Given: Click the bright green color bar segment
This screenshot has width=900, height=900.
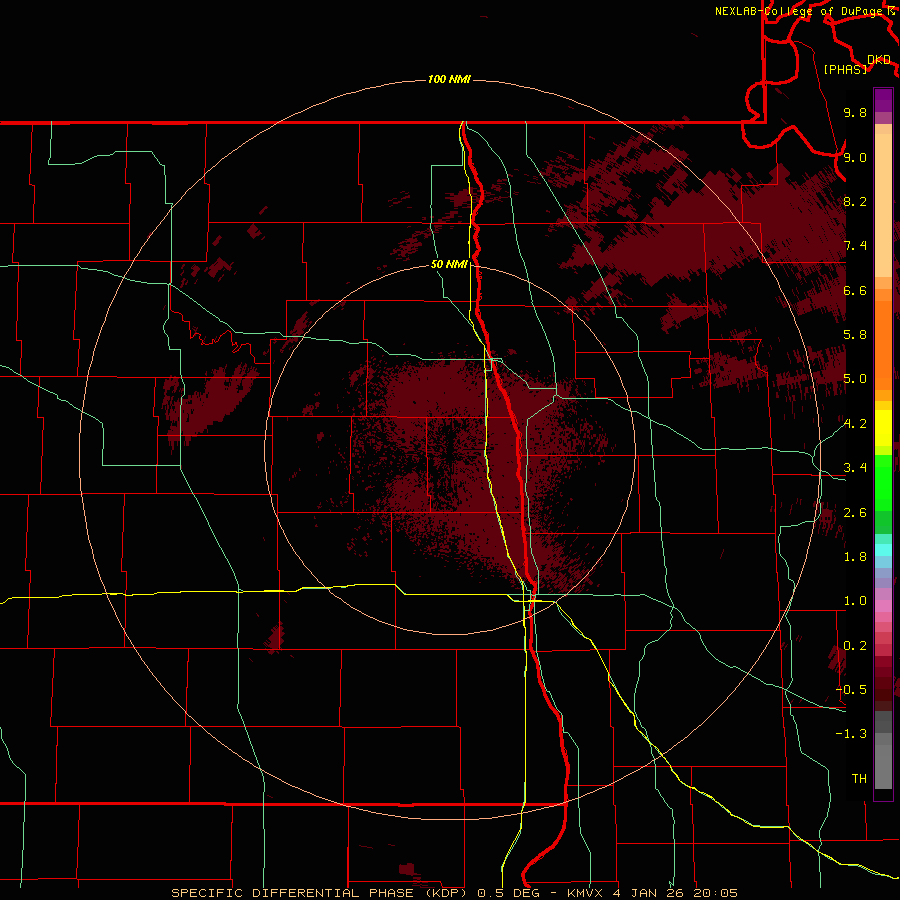Looking at the screenshot, I should pyautogui.click(x=883, y=482).
